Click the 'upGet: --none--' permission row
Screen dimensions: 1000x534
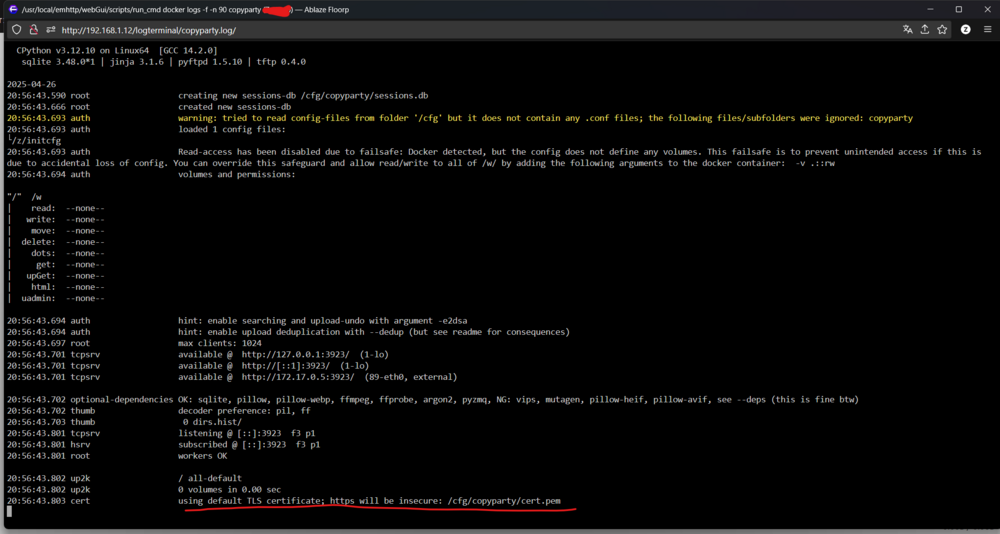coord(65,276)
